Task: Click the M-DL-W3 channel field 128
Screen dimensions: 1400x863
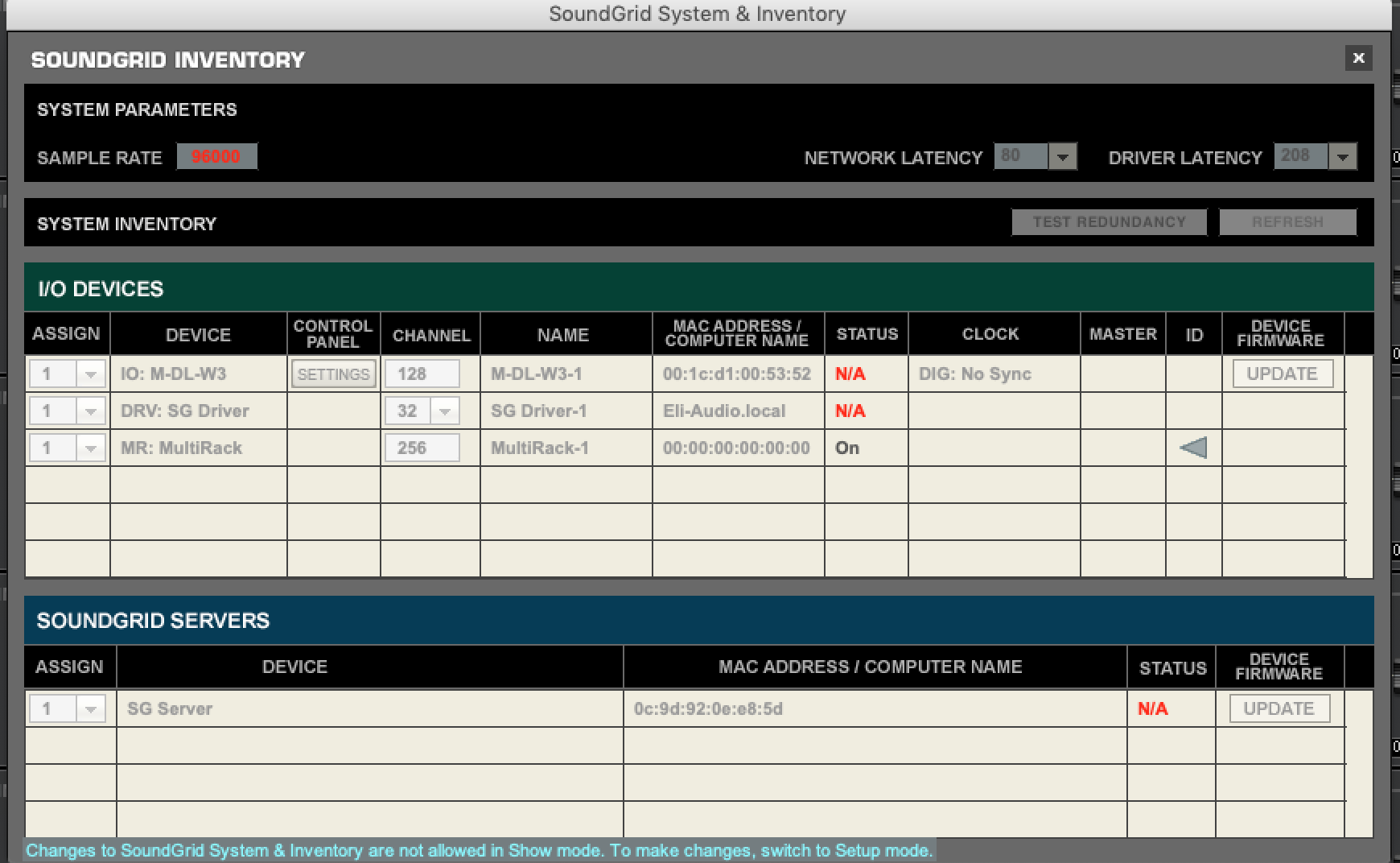Action: point(422,374)
